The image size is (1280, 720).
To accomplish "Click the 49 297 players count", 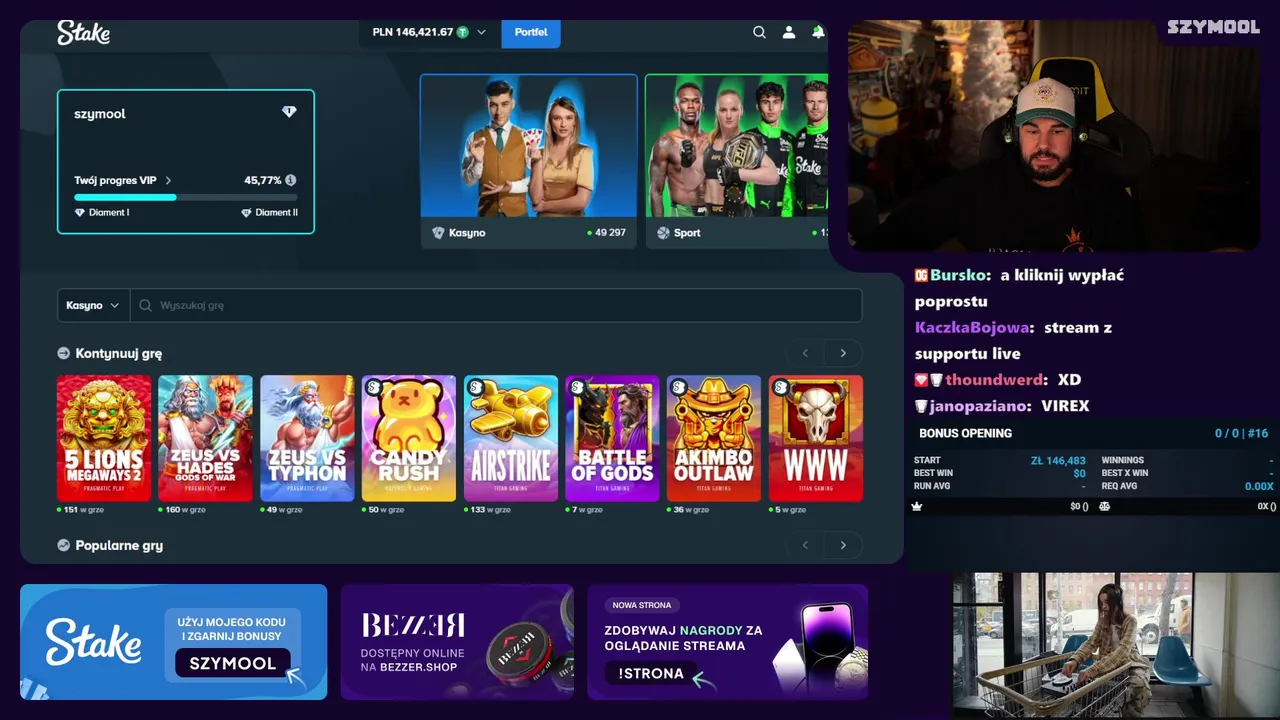I will [610, 232].
